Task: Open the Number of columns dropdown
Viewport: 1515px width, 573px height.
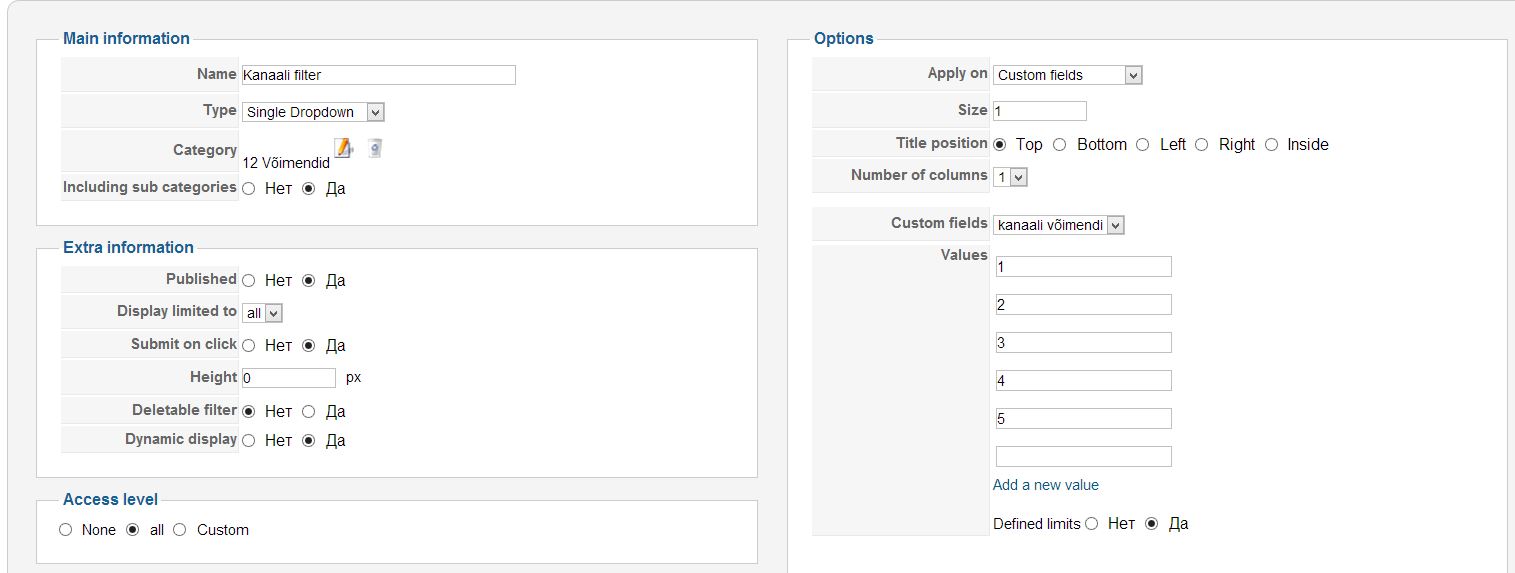Action: click(1011, 177)
